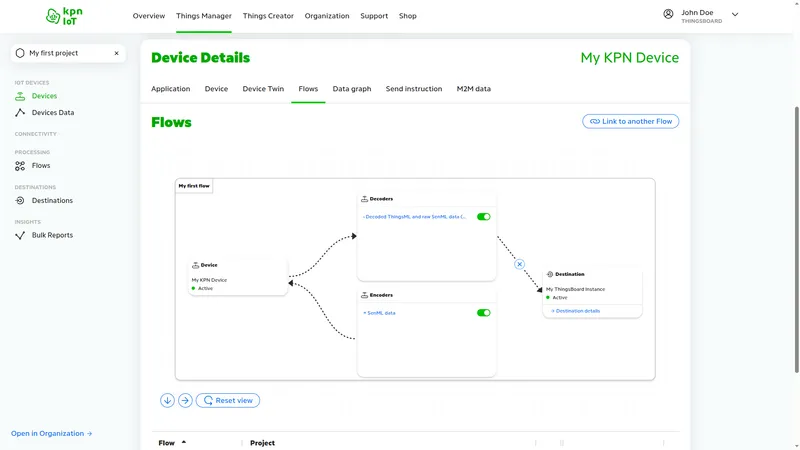This screenshot has width=800, height=450.
Task: Open the Send instruction tab
Action: [414, 89]
